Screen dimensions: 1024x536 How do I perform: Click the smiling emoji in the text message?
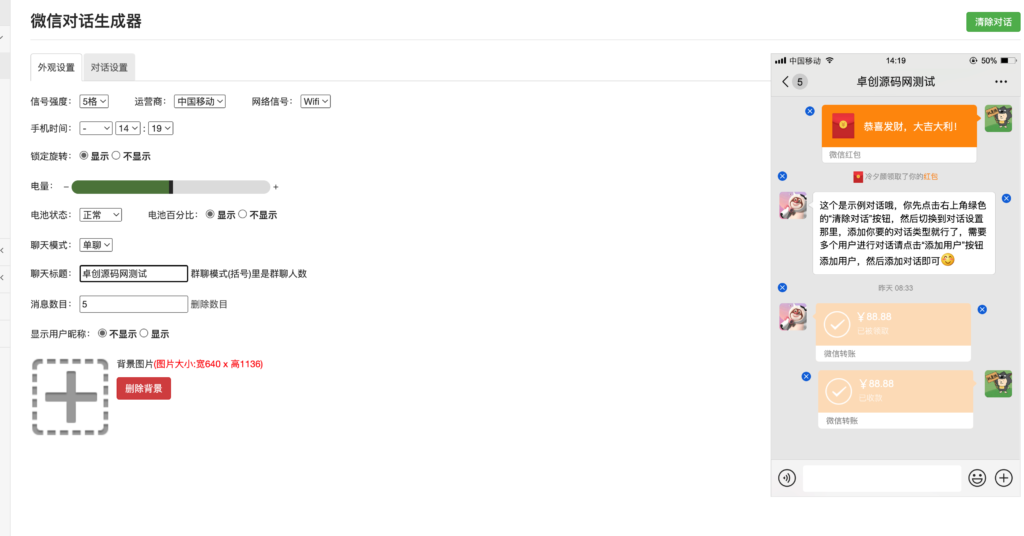(x=948, y=260)
